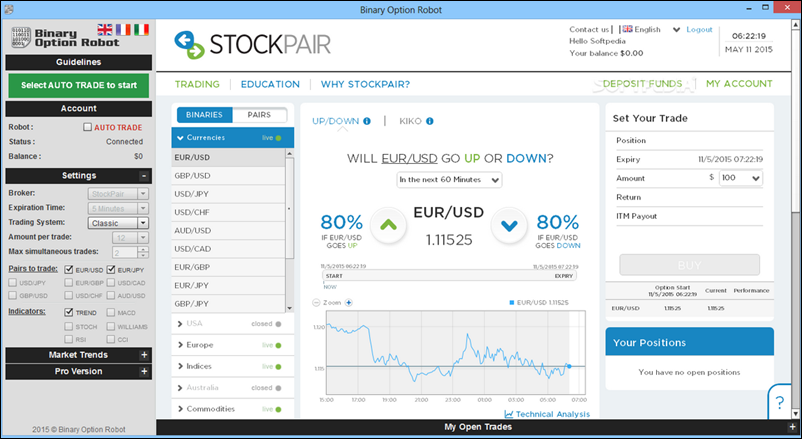Check the GBP/USD pair checkbox
This screenshot has width=802, height=439.
(x=12, y=295)
